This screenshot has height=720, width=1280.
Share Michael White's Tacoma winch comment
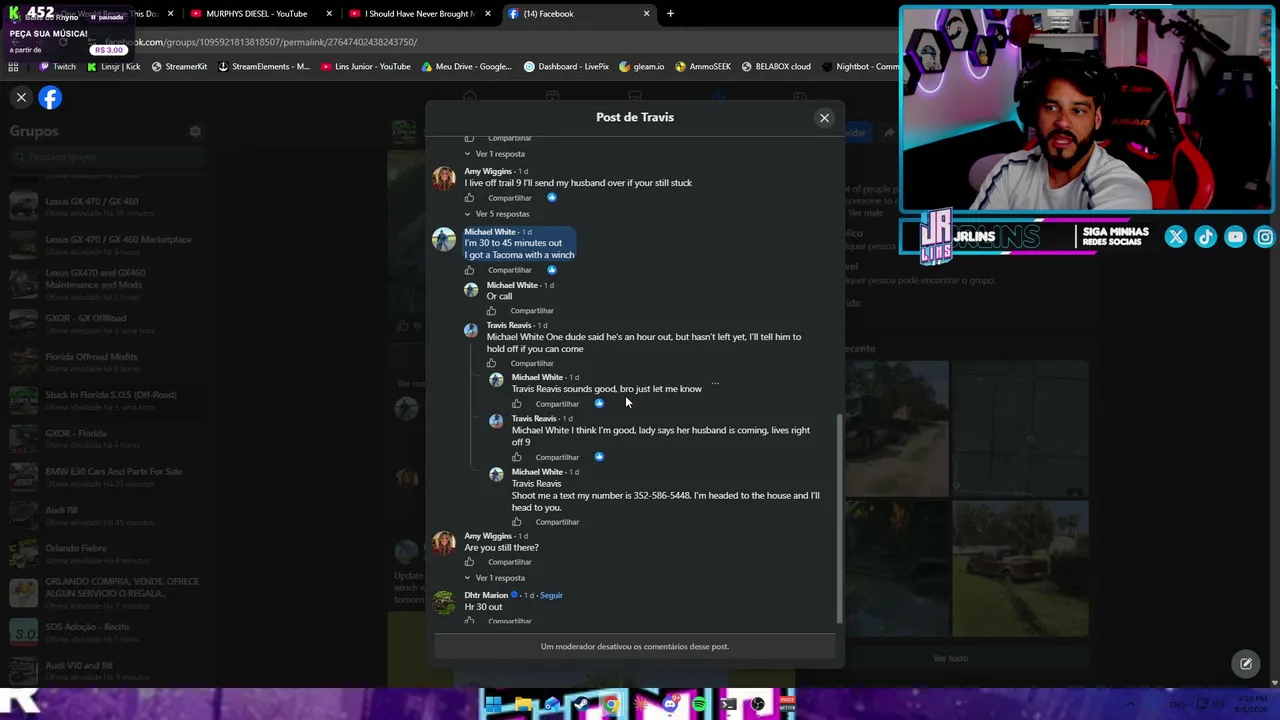coord(510,270)
